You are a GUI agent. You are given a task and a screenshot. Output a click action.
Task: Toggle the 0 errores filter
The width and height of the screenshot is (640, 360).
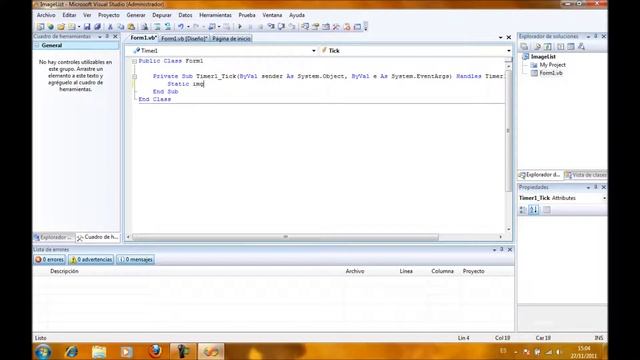(49, 260)
